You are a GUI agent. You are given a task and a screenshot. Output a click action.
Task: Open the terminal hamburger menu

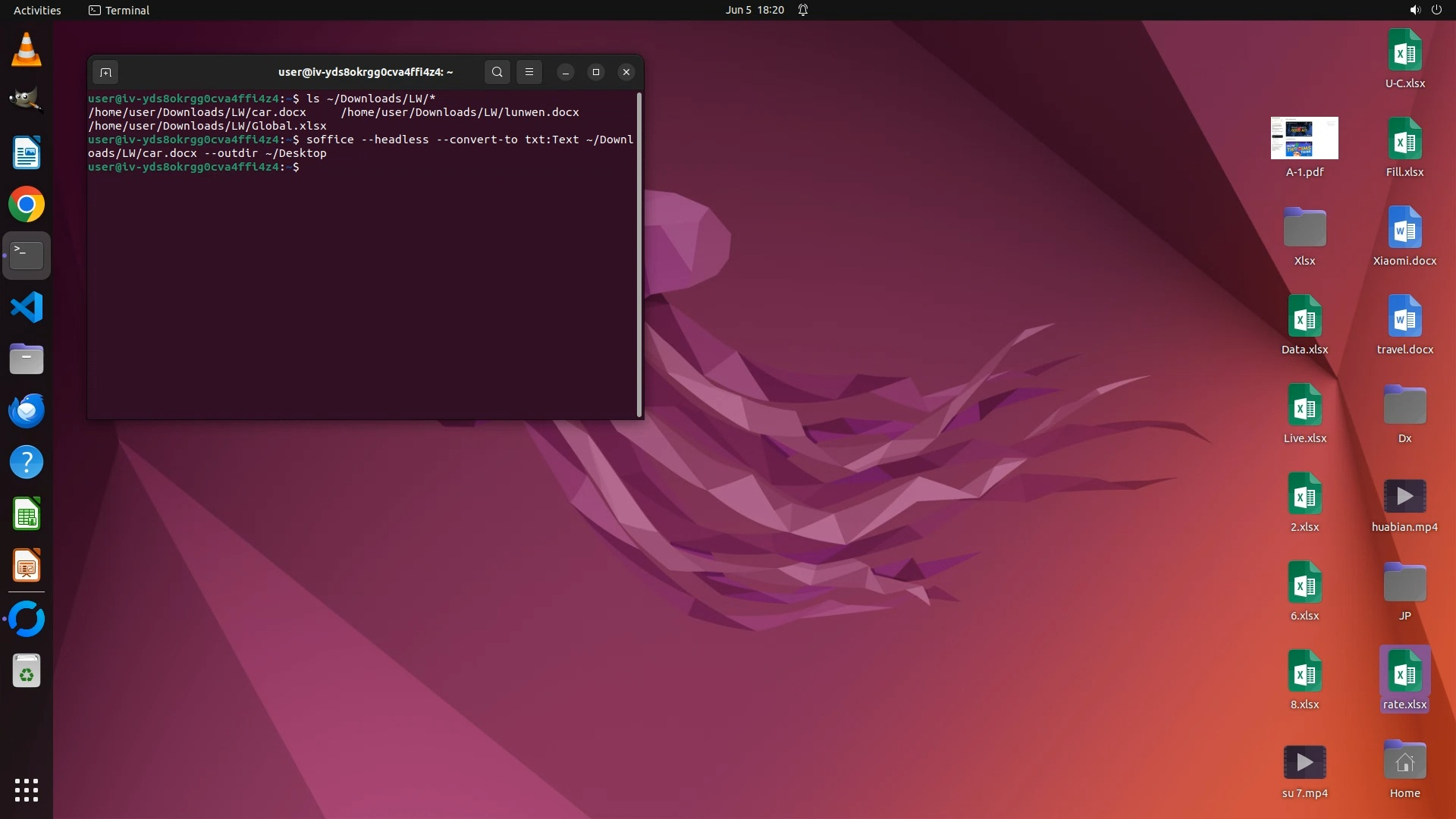pos(529,72)
